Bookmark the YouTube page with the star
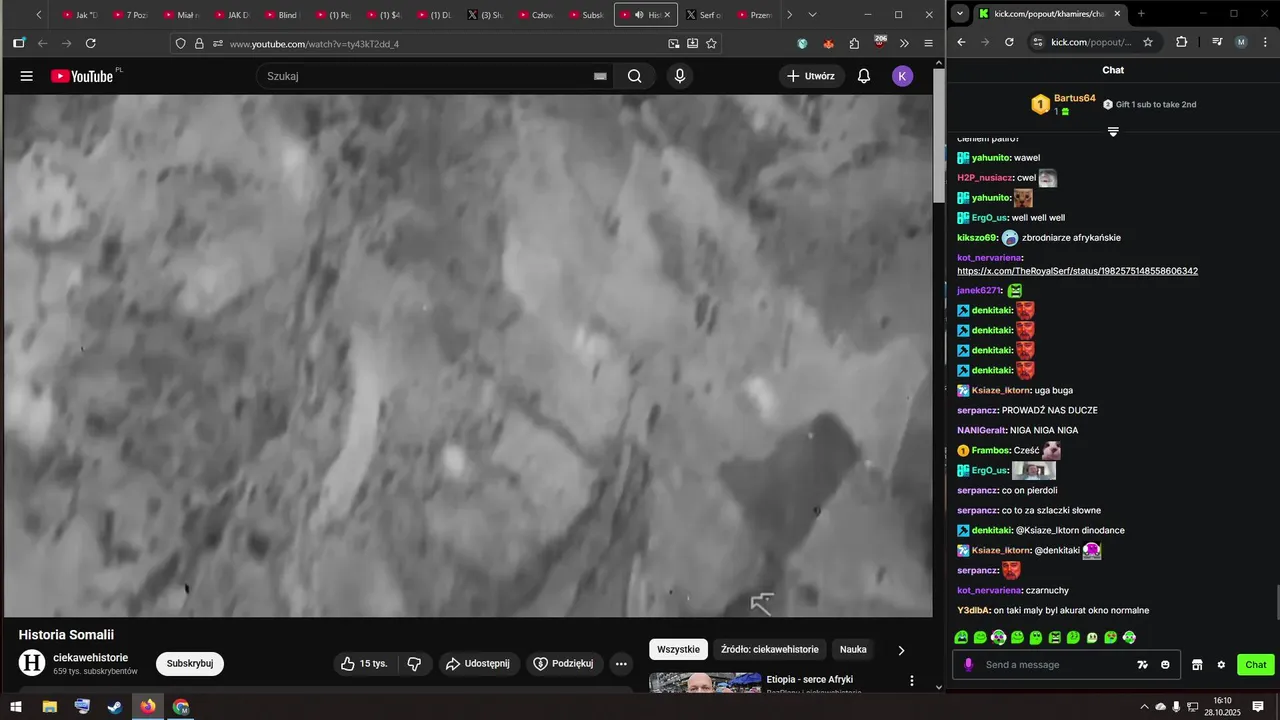Image resolution: width=1280 pixels, height=720 pixels. [x=711, y=43]
